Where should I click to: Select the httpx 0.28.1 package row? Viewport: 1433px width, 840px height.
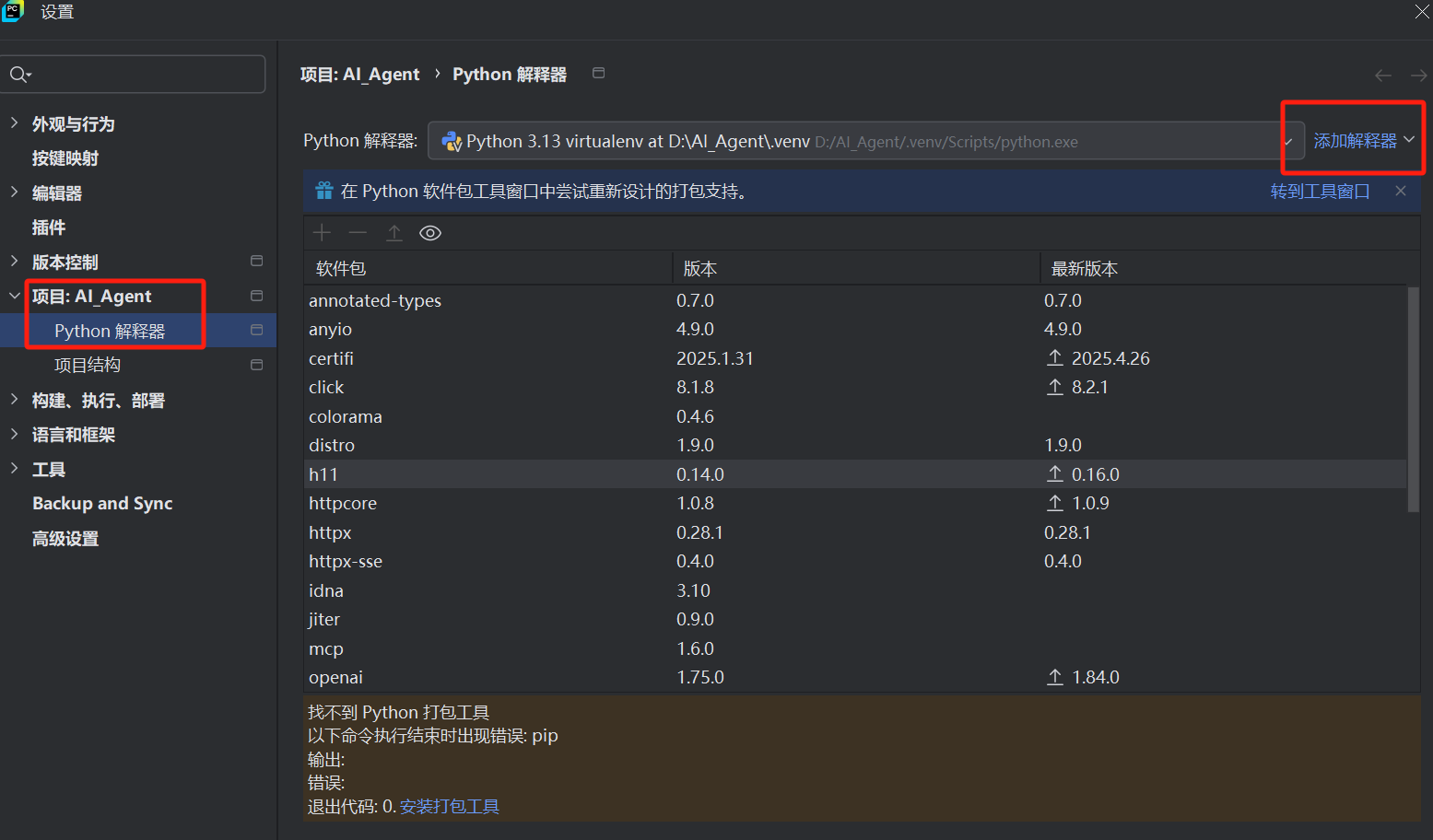coord(855,532)
